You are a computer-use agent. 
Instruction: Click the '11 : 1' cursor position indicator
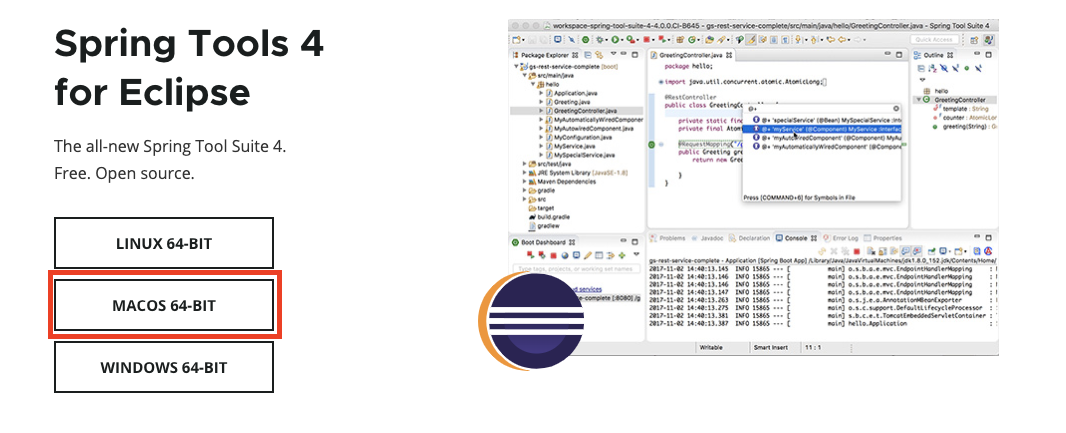point(812,347)
